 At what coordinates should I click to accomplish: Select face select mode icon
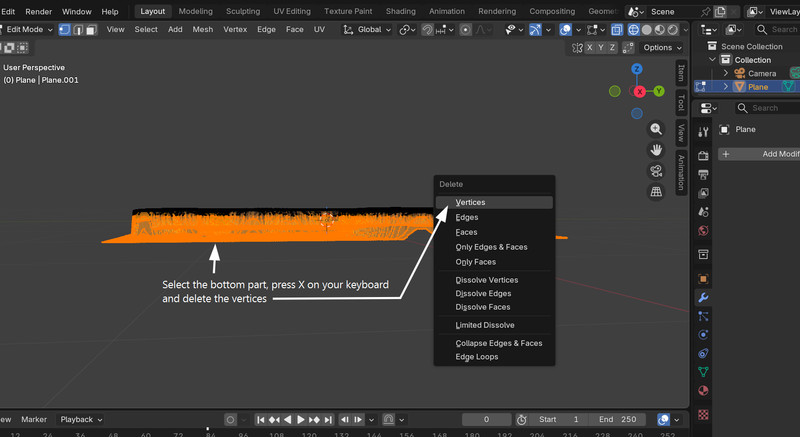tap(91, 30)
